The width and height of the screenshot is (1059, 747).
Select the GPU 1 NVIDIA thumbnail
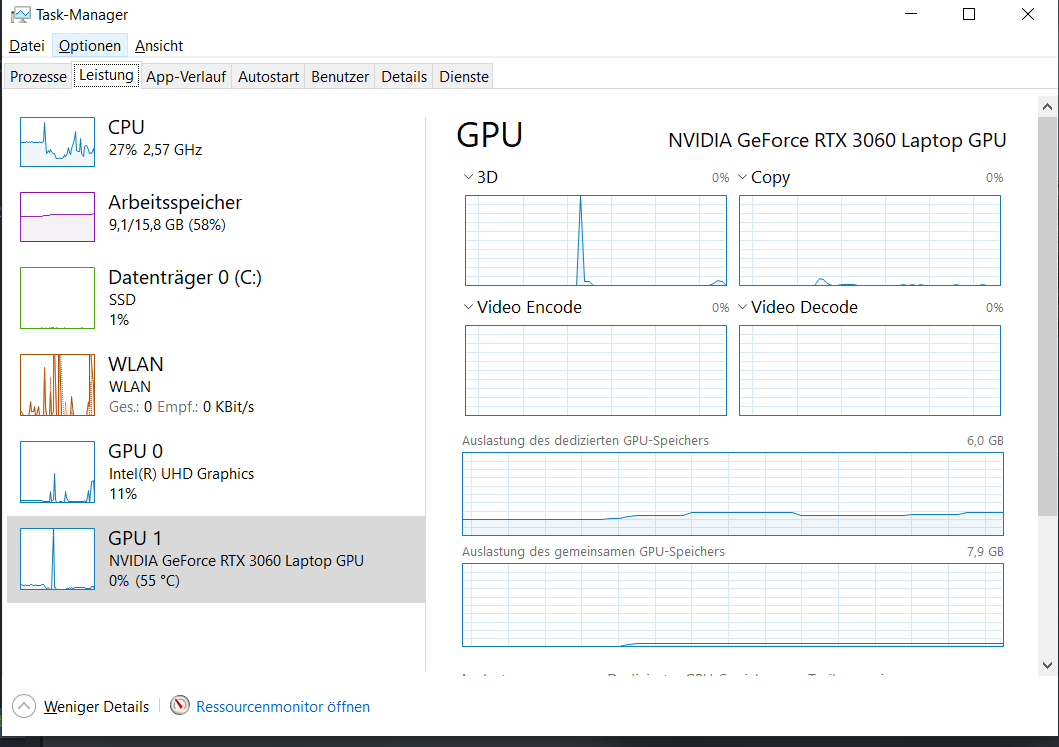coord(57,559)
